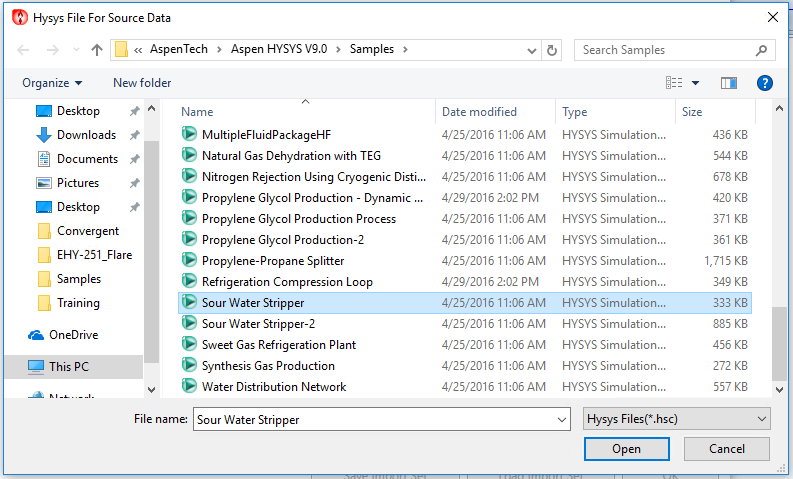Screen dimensions: 793x479
Task: Open the Organize dropdown menu
Action: pos(52,83)
